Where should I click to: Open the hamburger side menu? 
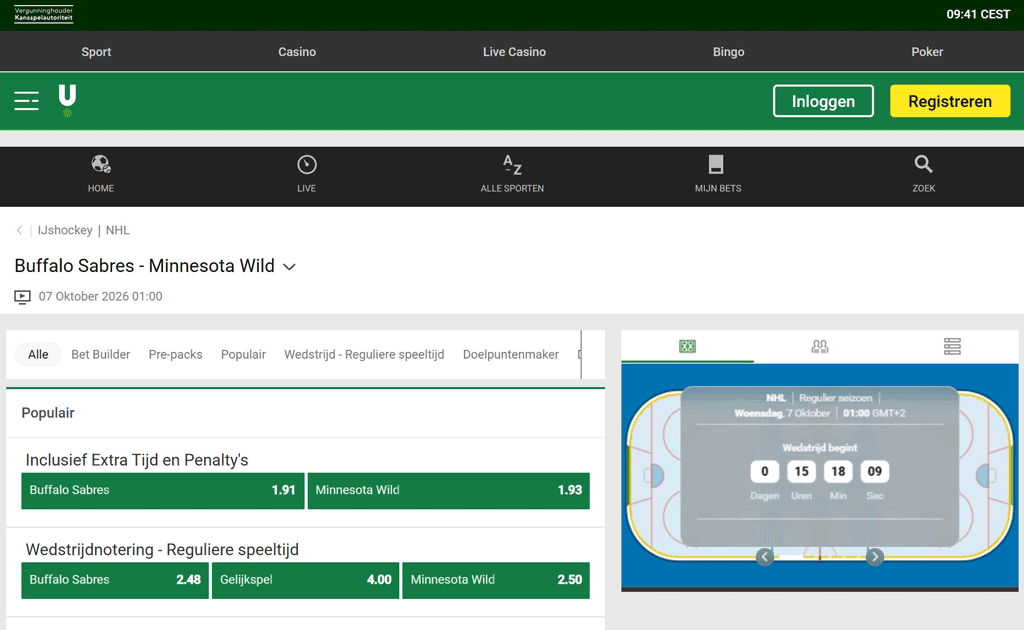(x=27, y=101)
